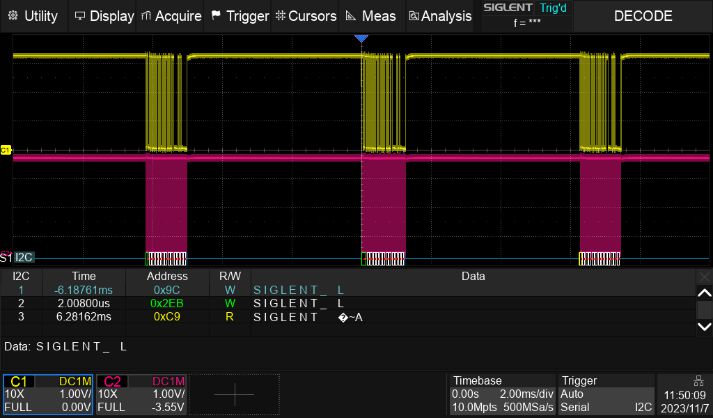This screenshot has height=418, width=713.
Task: Click the decode list scrollbar handle
Action: 704,310
